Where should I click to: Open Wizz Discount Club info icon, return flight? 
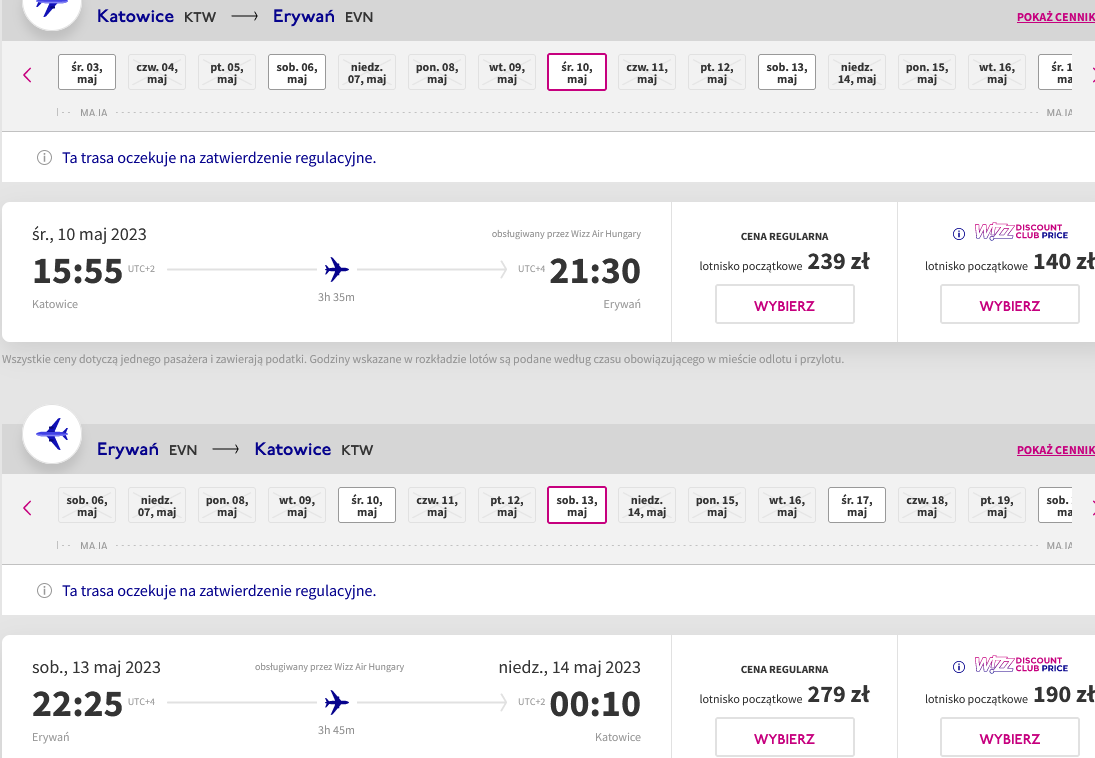(x=959, y=667)
